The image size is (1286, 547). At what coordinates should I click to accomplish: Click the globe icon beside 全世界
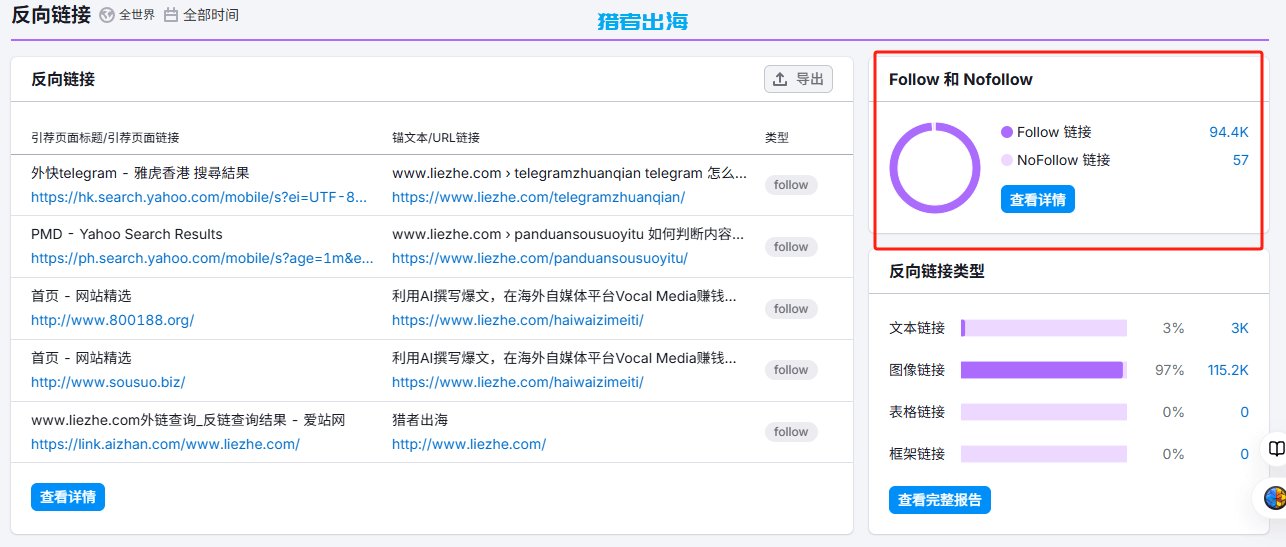[x=107, y=15]
